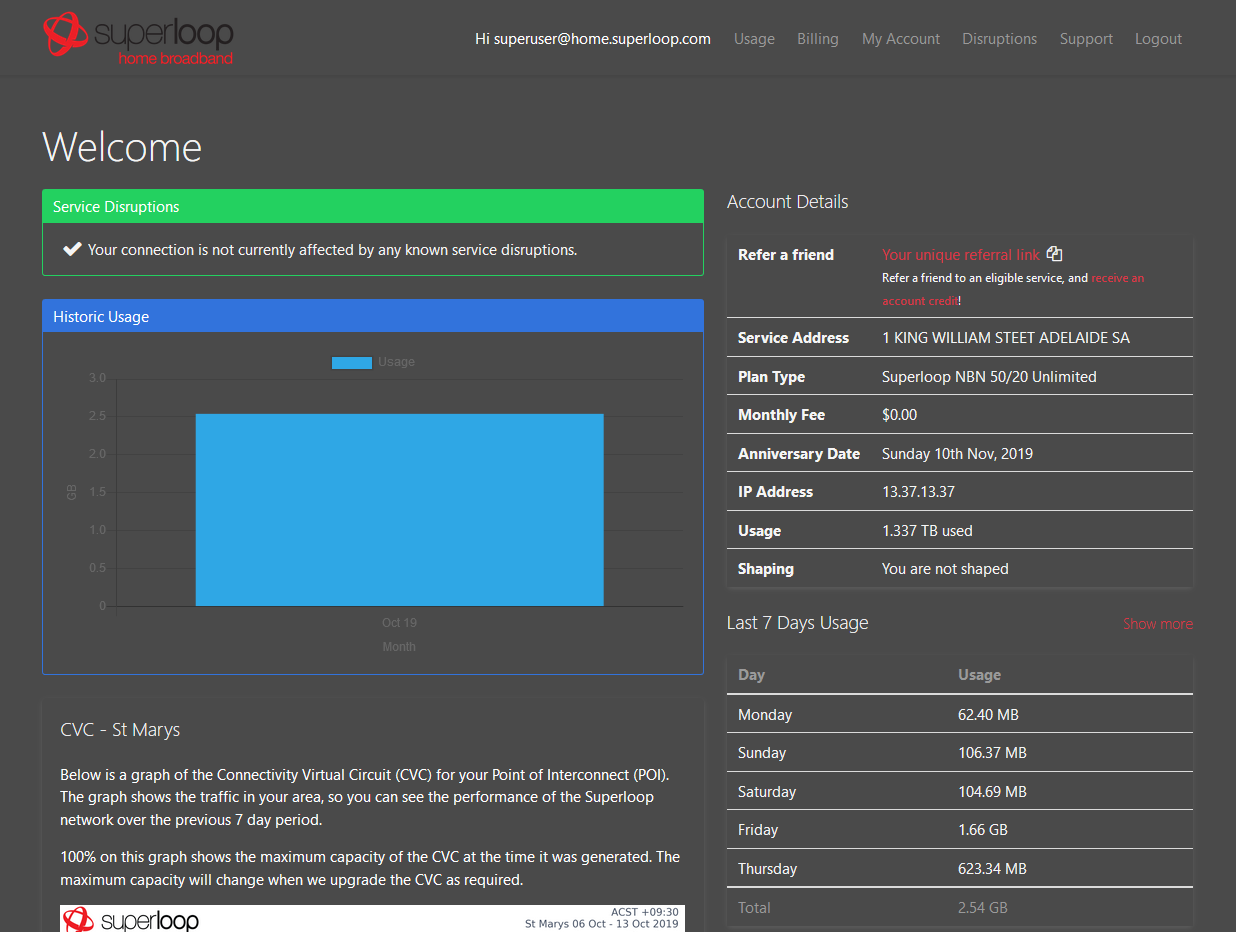Screen dimensions: 1236x932
Task: Open 'Your unique referral link'
Action: pos(961,254)
